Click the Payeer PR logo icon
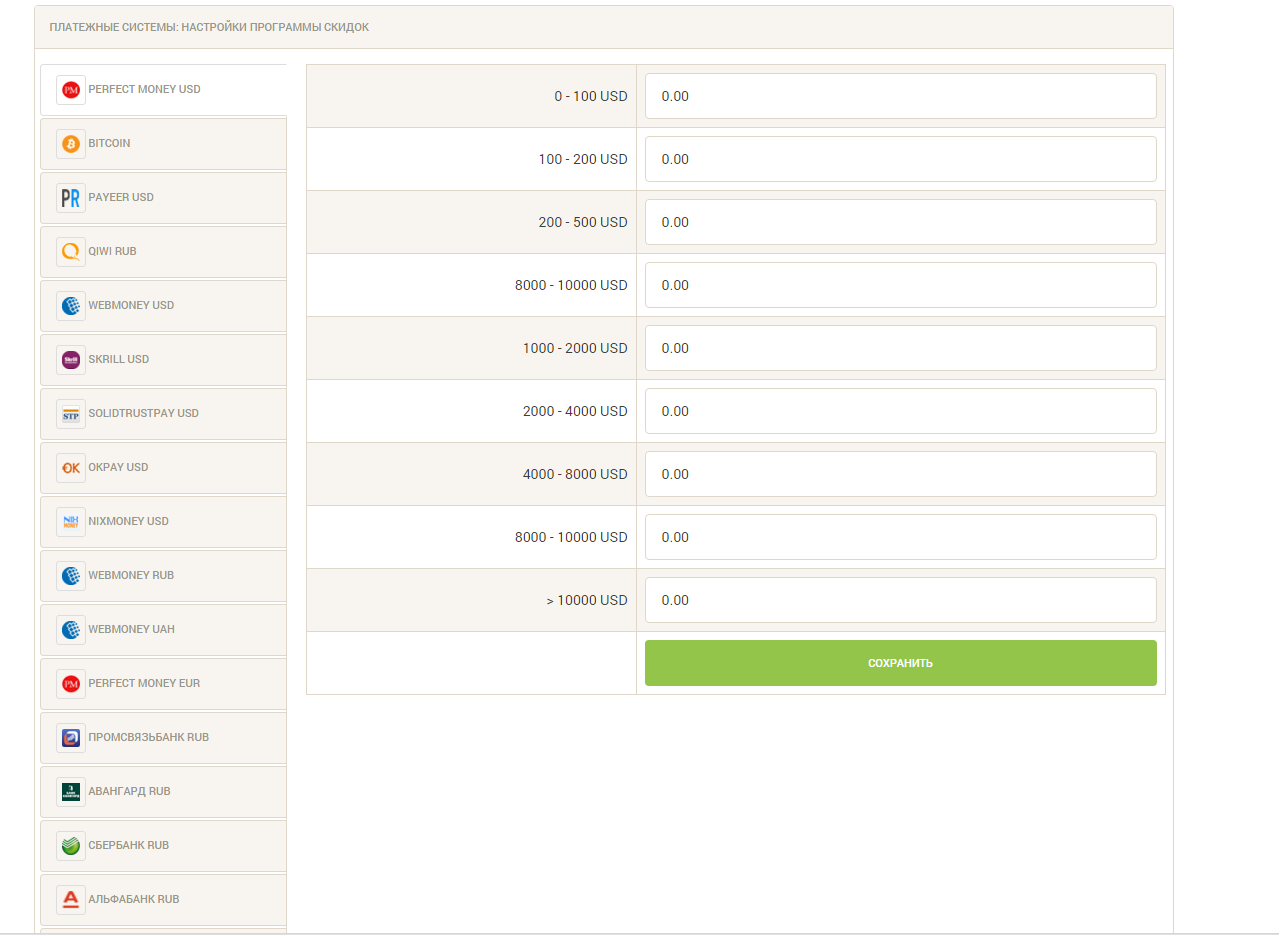Image resolution: width=1279 pixels, height=935 pixels. 71,198
